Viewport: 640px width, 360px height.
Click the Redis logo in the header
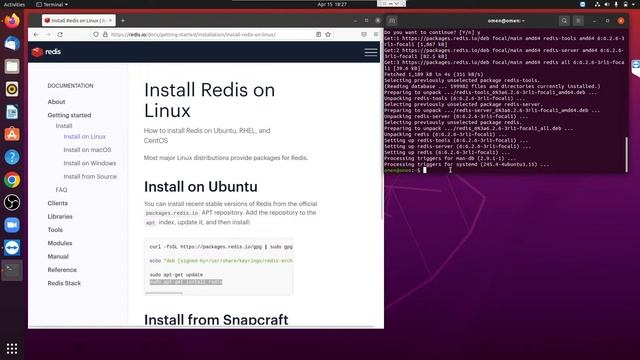point(47,52)
